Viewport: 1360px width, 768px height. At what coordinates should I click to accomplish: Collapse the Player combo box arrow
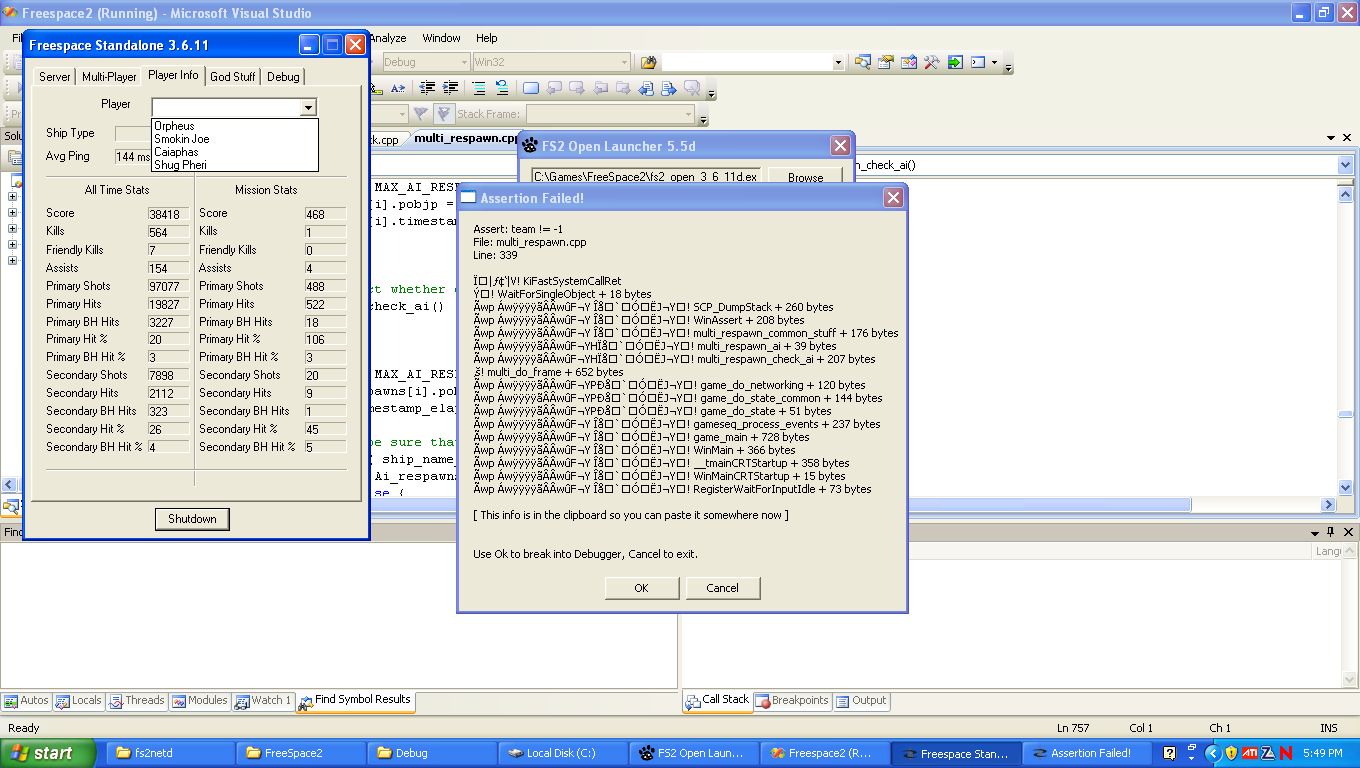pos(308,107)
